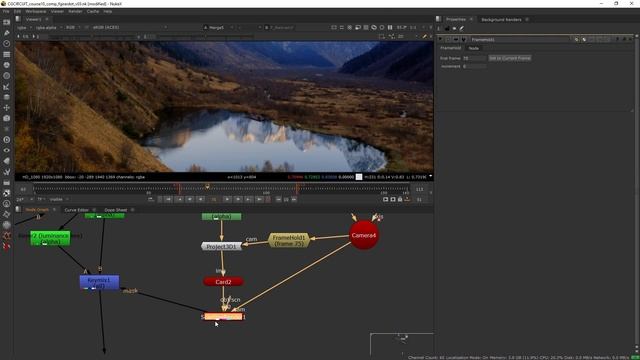Open the Workspace menu

click(x=36, y=11)
